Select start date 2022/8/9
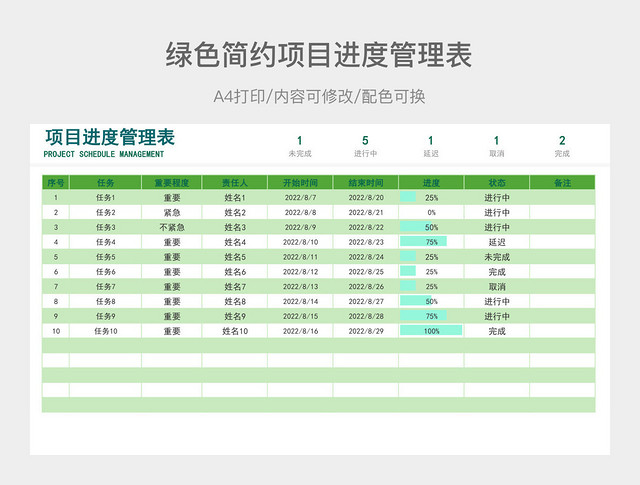Screen dimensions: 640x485 tap(300, 227)
